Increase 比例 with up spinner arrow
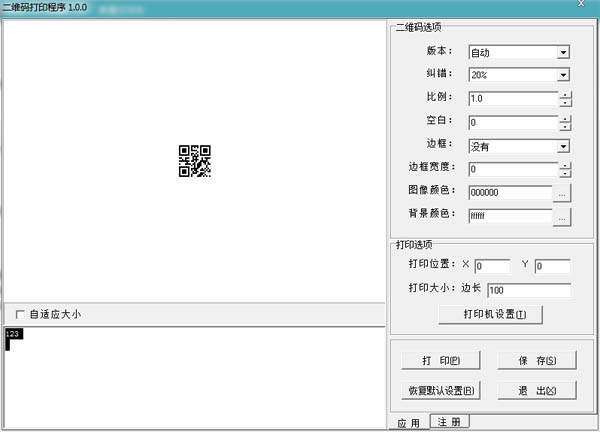This screenshot has width=600, height=432. (565, 95)
